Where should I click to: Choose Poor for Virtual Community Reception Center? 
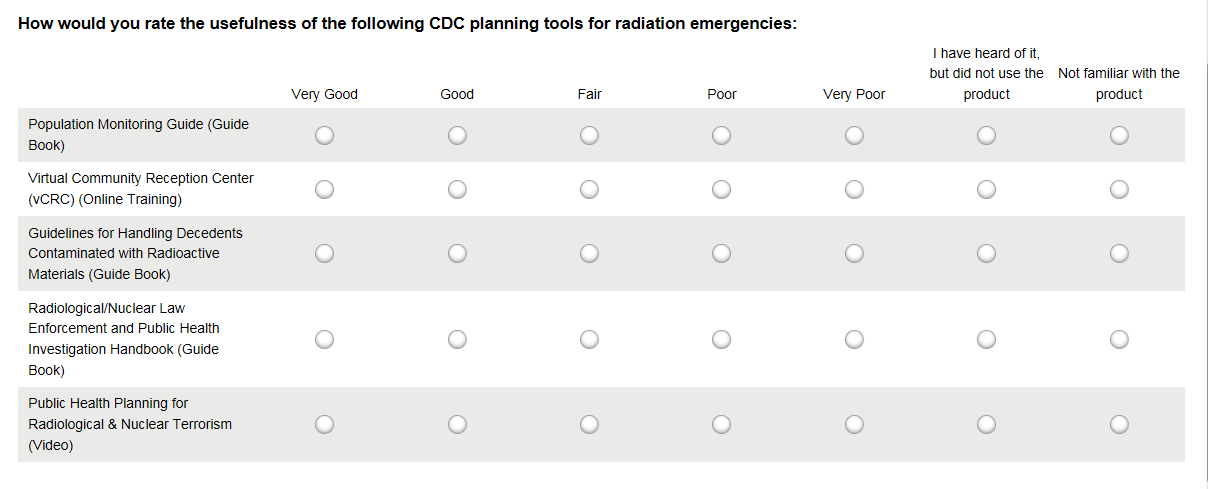(x=722, y=189)
